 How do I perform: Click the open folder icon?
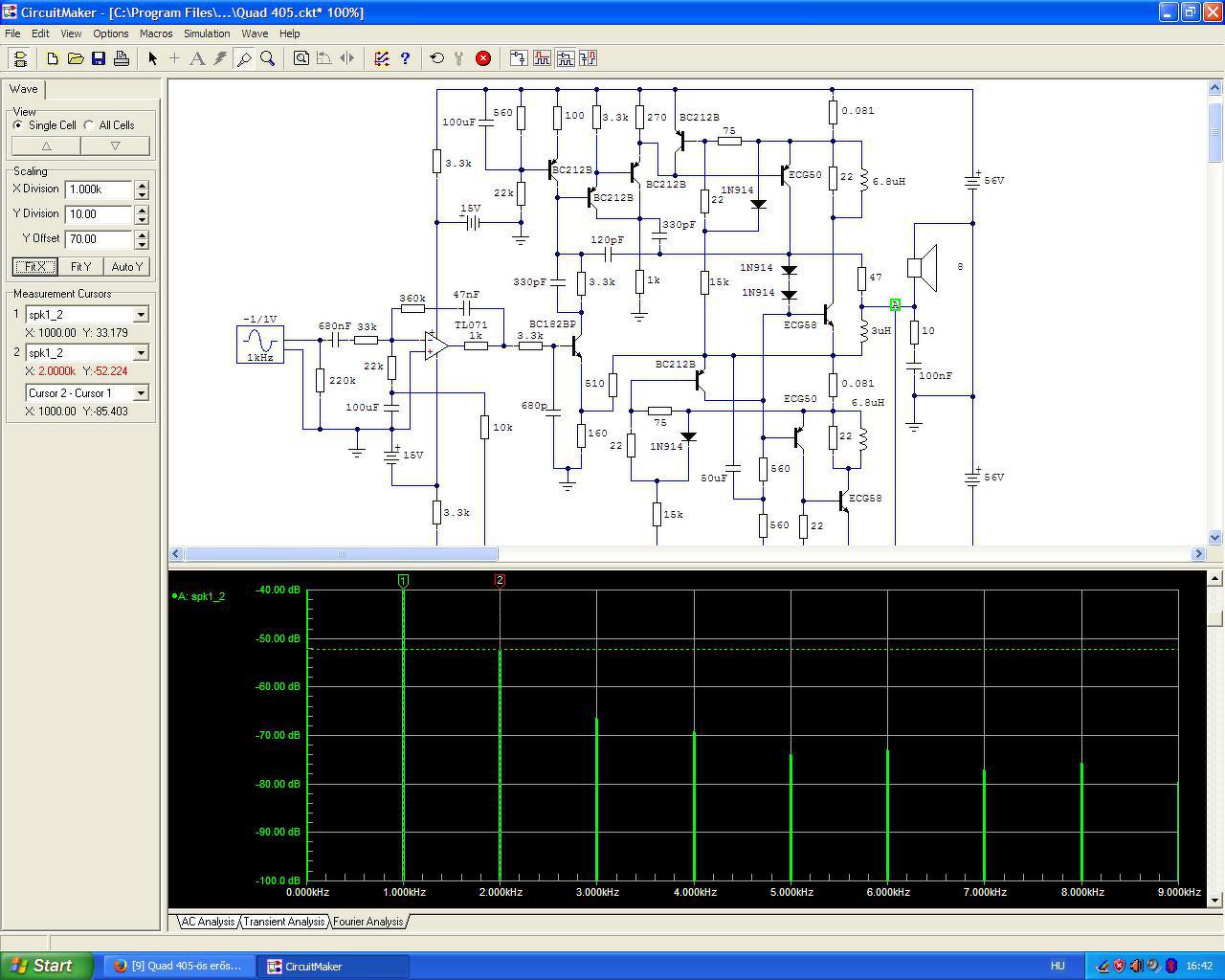tap(76, 58)
